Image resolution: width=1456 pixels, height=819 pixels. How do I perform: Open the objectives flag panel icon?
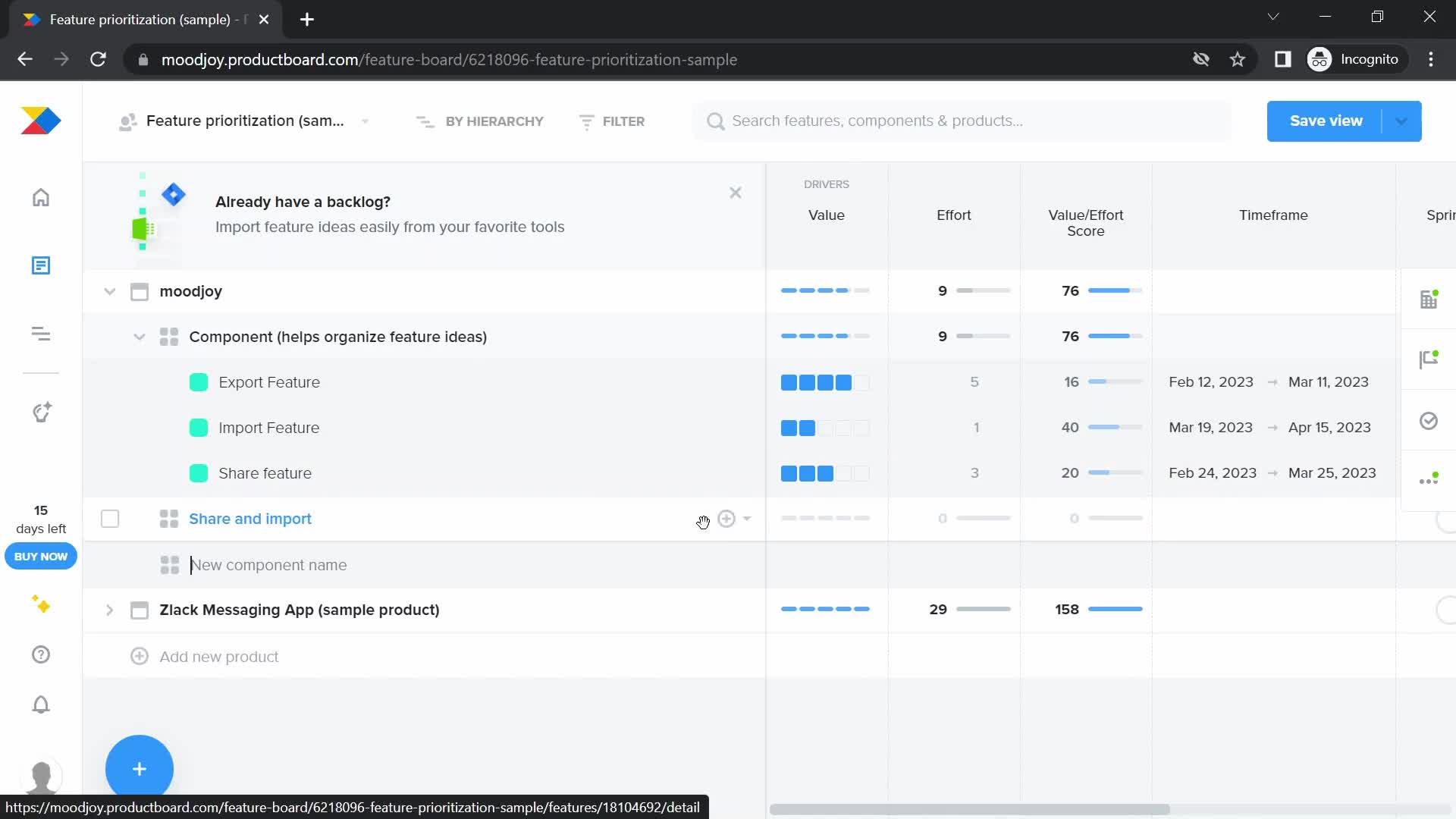pyautogui.click(x=1429, y=359)
